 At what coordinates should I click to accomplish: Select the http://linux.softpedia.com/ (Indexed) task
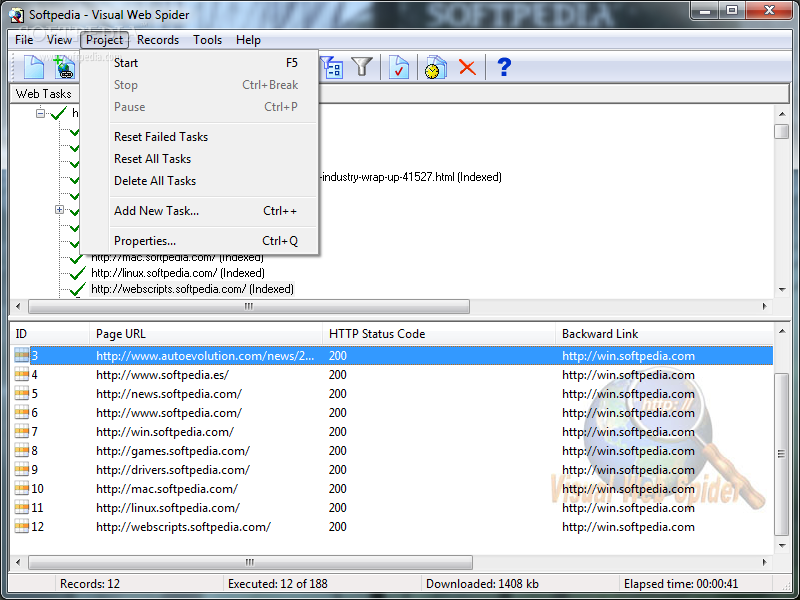(x=178, y=273)
